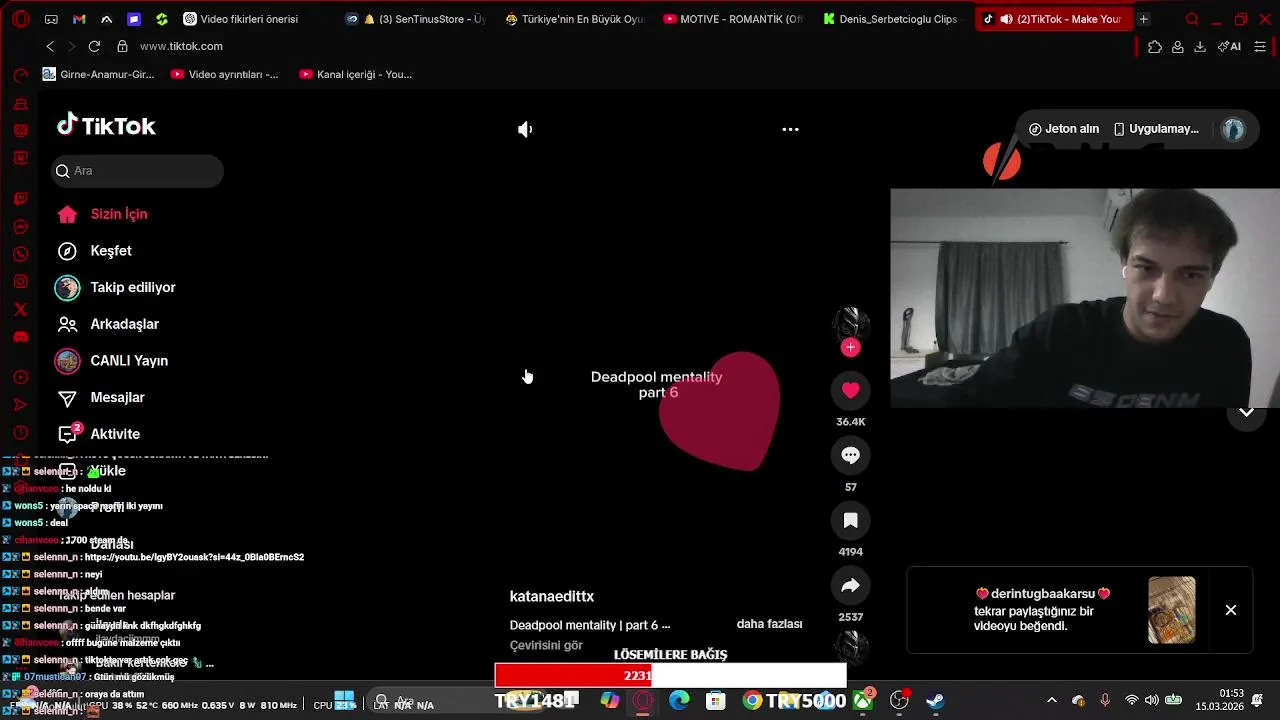
Task: Open the Opera AI assistant button
Action: click(x=1229, y=46)
